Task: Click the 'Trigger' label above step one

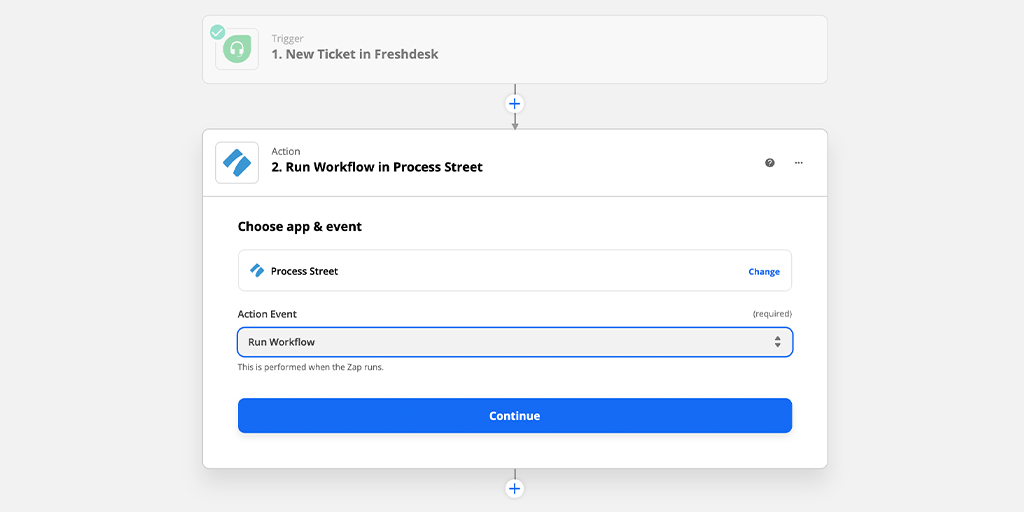Action: (287, 39)
